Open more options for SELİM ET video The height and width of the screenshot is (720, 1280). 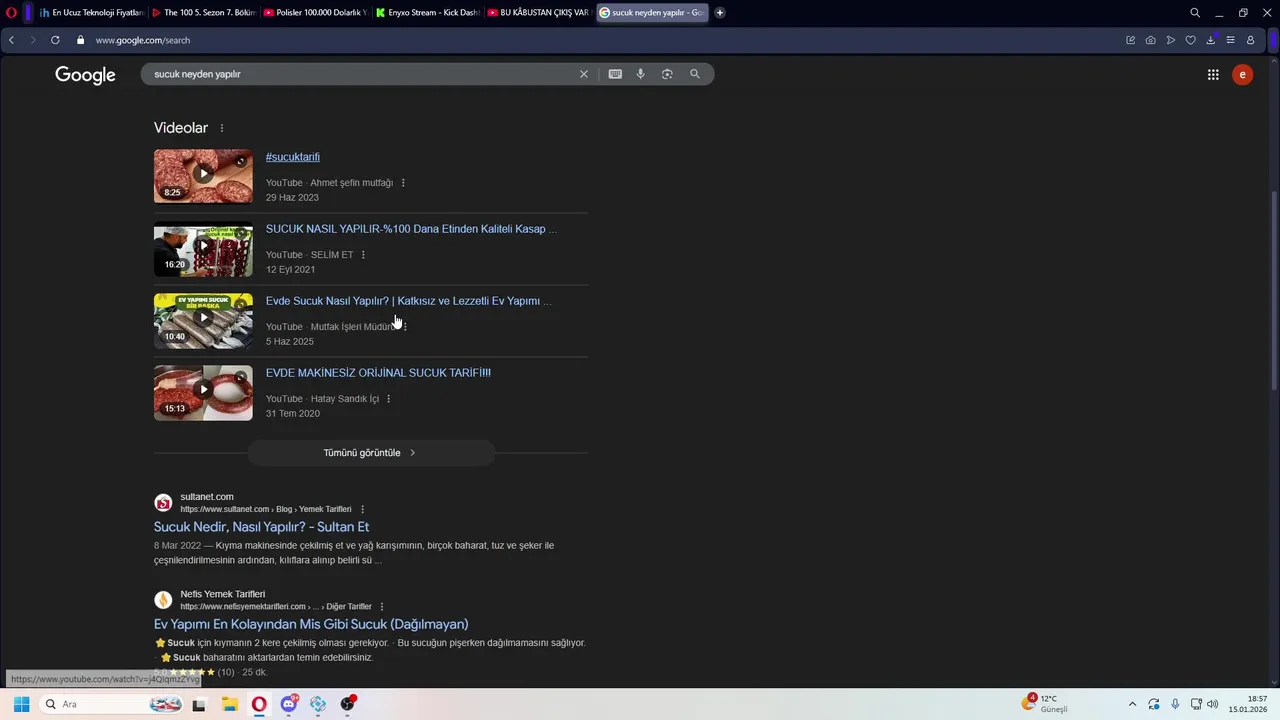pos(363,255)
